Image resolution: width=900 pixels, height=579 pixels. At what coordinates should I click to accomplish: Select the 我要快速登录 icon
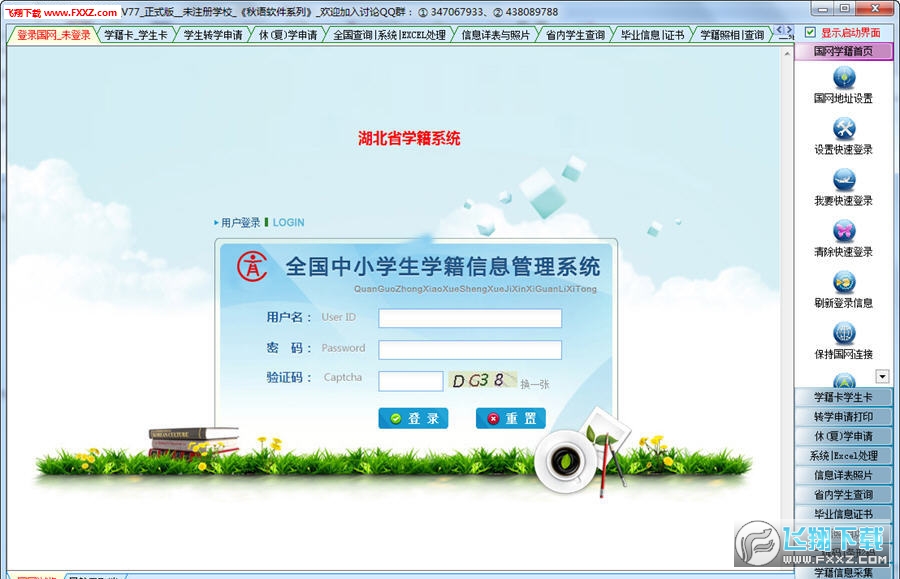pyautogui.click(x=844, y=180)
